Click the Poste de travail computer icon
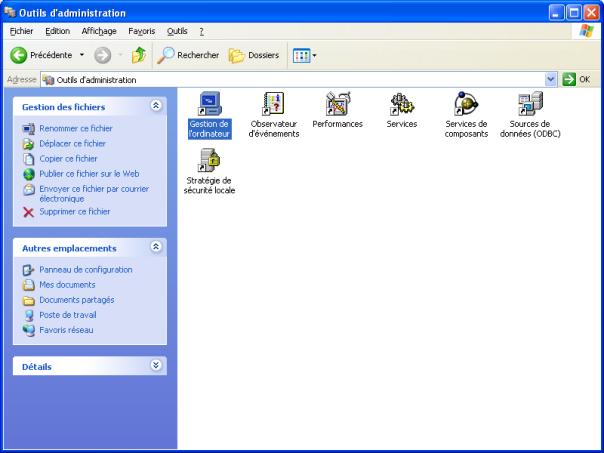Viewport: 604px width, 453px height. coord(29,315)
